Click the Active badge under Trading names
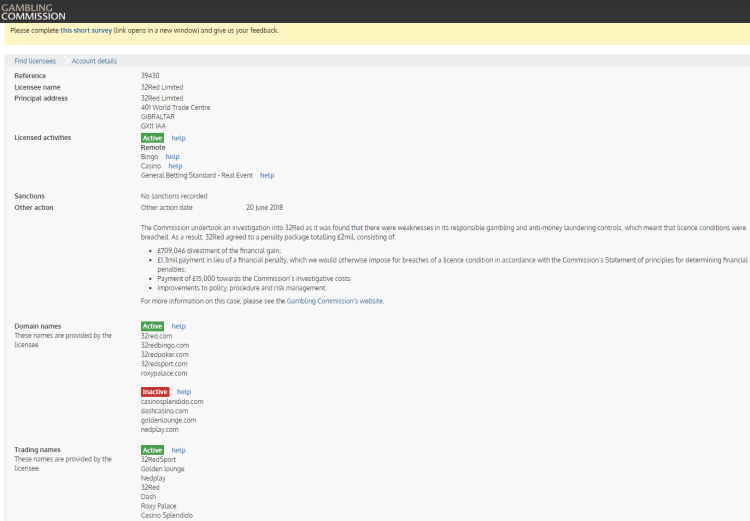The height and width of the screenshot is (521, 750). coord(153,450)
